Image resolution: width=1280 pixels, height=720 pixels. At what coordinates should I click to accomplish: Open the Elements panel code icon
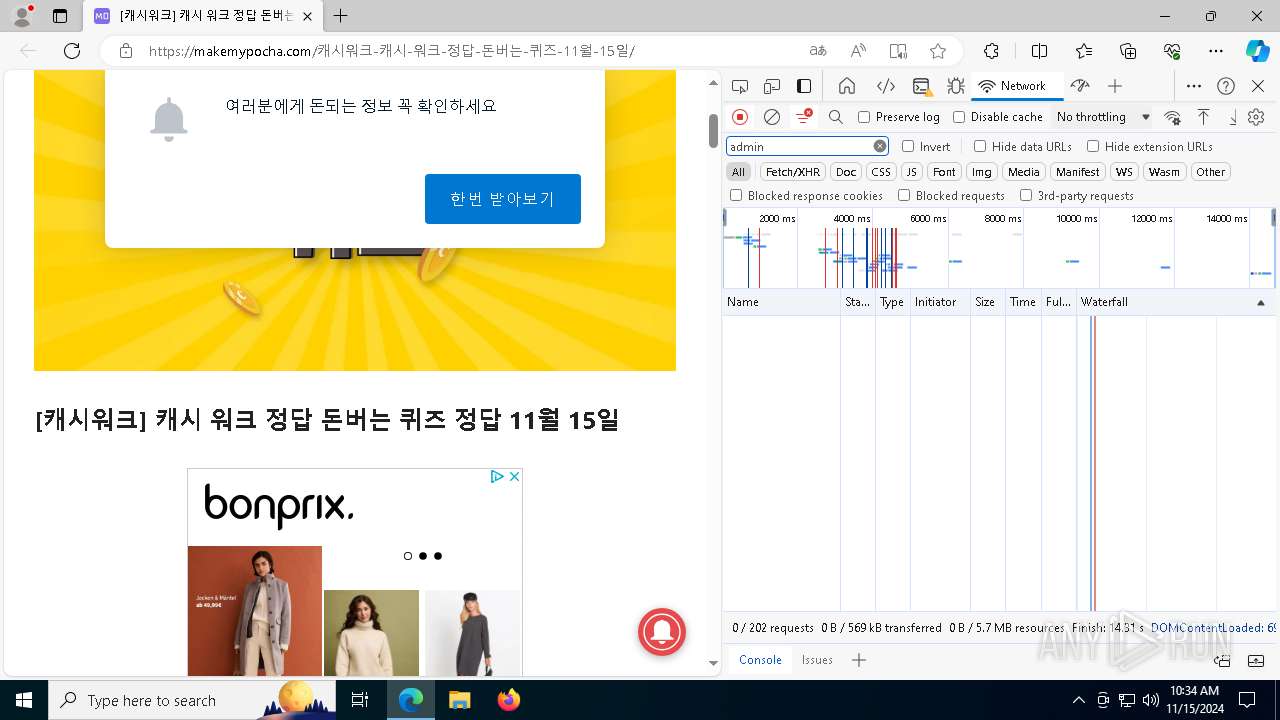[x=886, y=86]
